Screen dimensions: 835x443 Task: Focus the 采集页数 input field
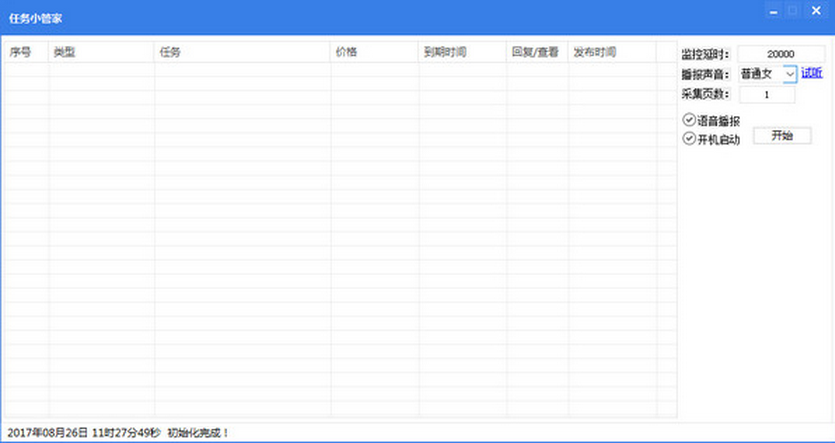pos(767,95)
